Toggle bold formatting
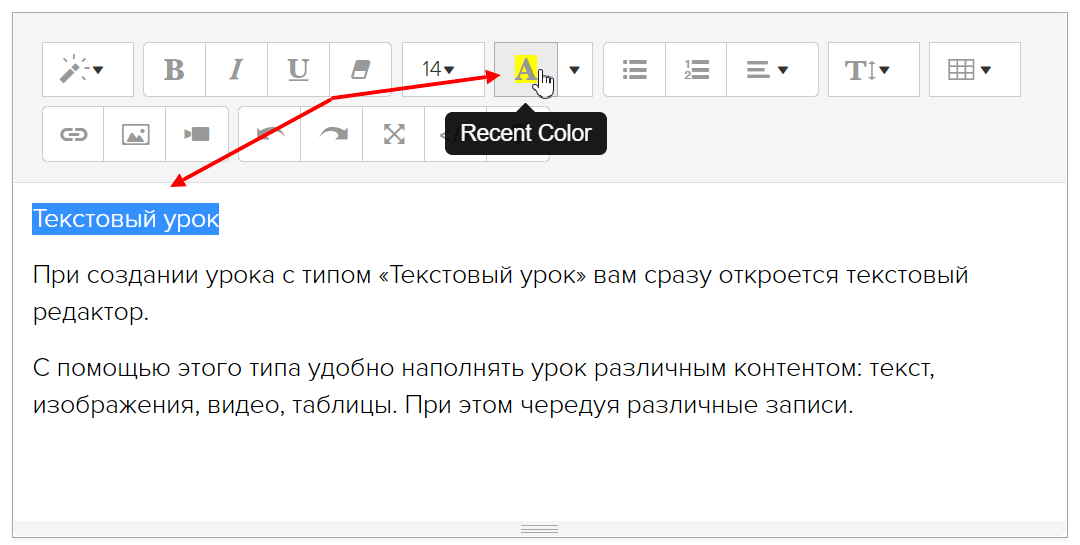This screenshot has width=1080, height=545. [174, 70]
